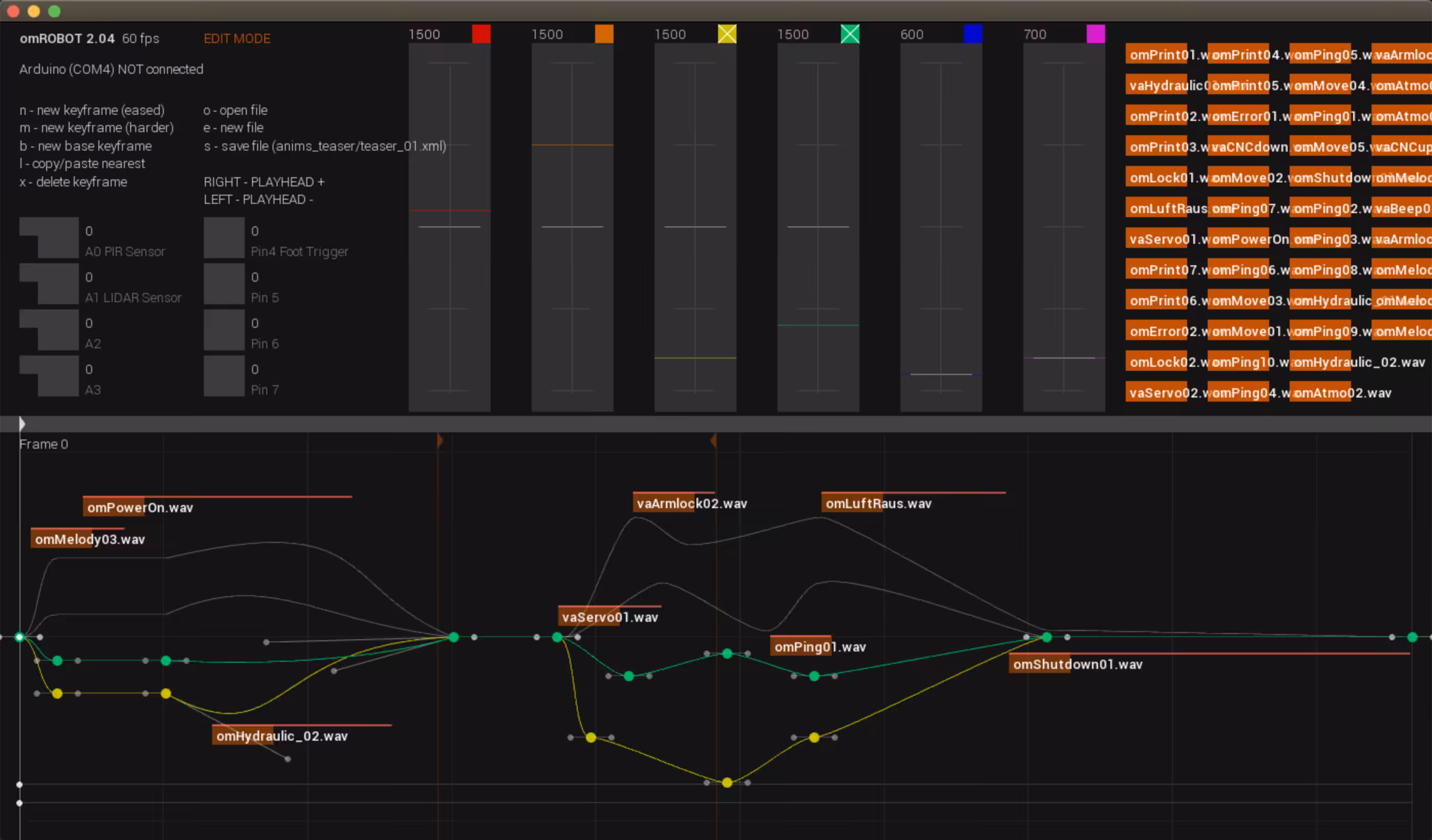Click the omPrint07 sound button
1432x840 pixels.
click(x=1156, y=269)
